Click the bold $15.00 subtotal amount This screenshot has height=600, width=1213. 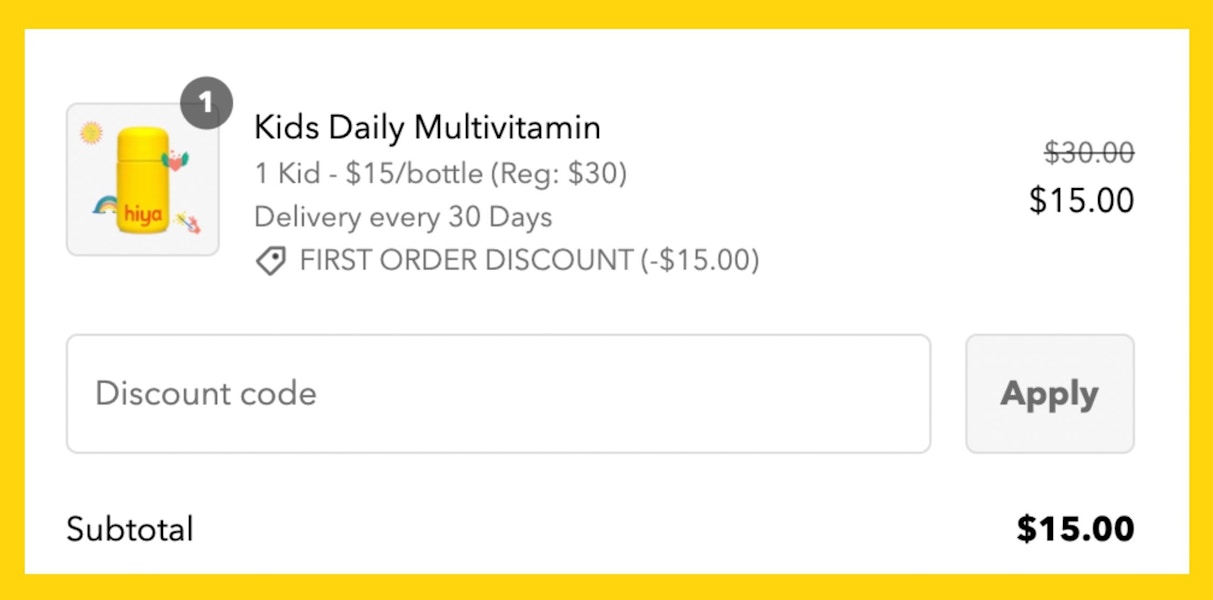pos(1075,529)
